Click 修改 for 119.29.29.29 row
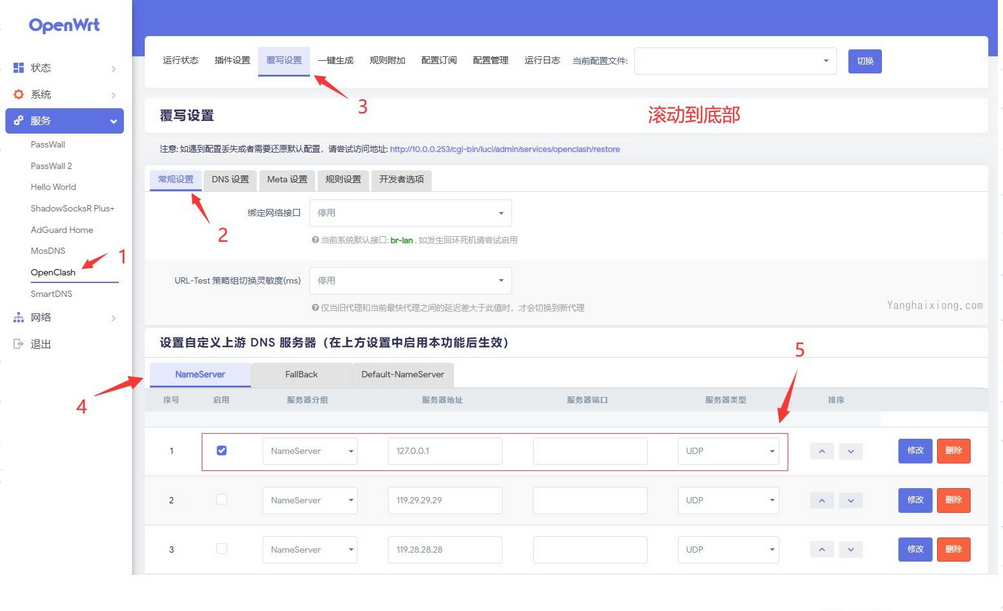The width and height of the screenshot is (1003, 611). [915, 500]
